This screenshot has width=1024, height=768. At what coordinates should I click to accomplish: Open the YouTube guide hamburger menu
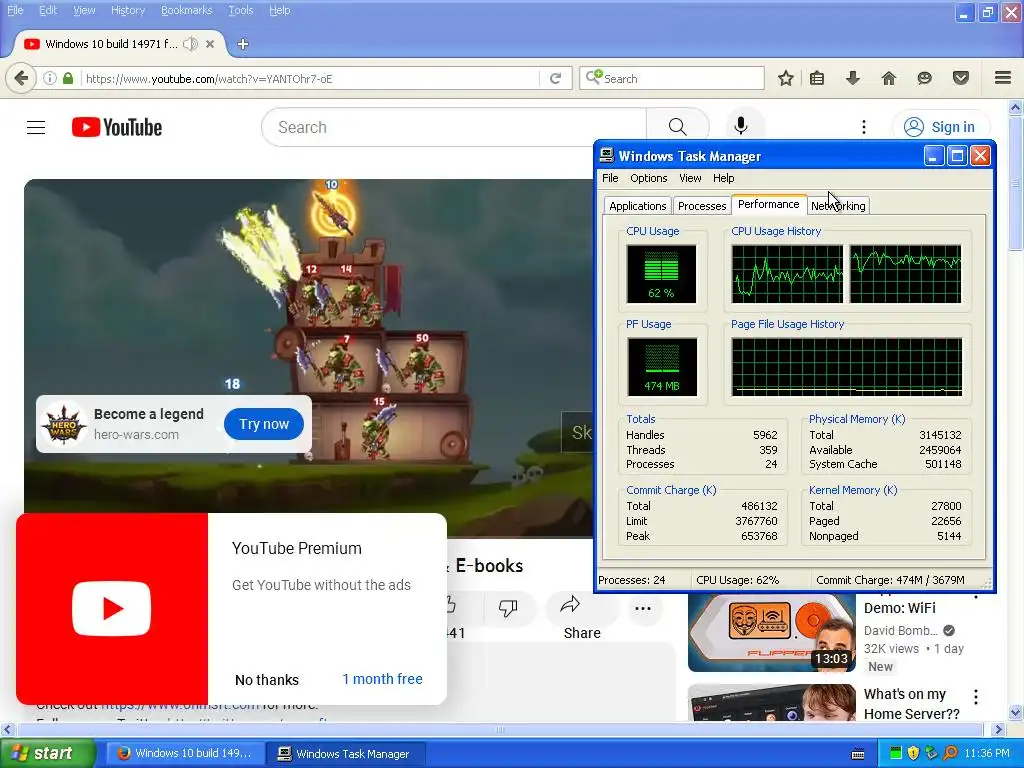click(x=36, y=127)
